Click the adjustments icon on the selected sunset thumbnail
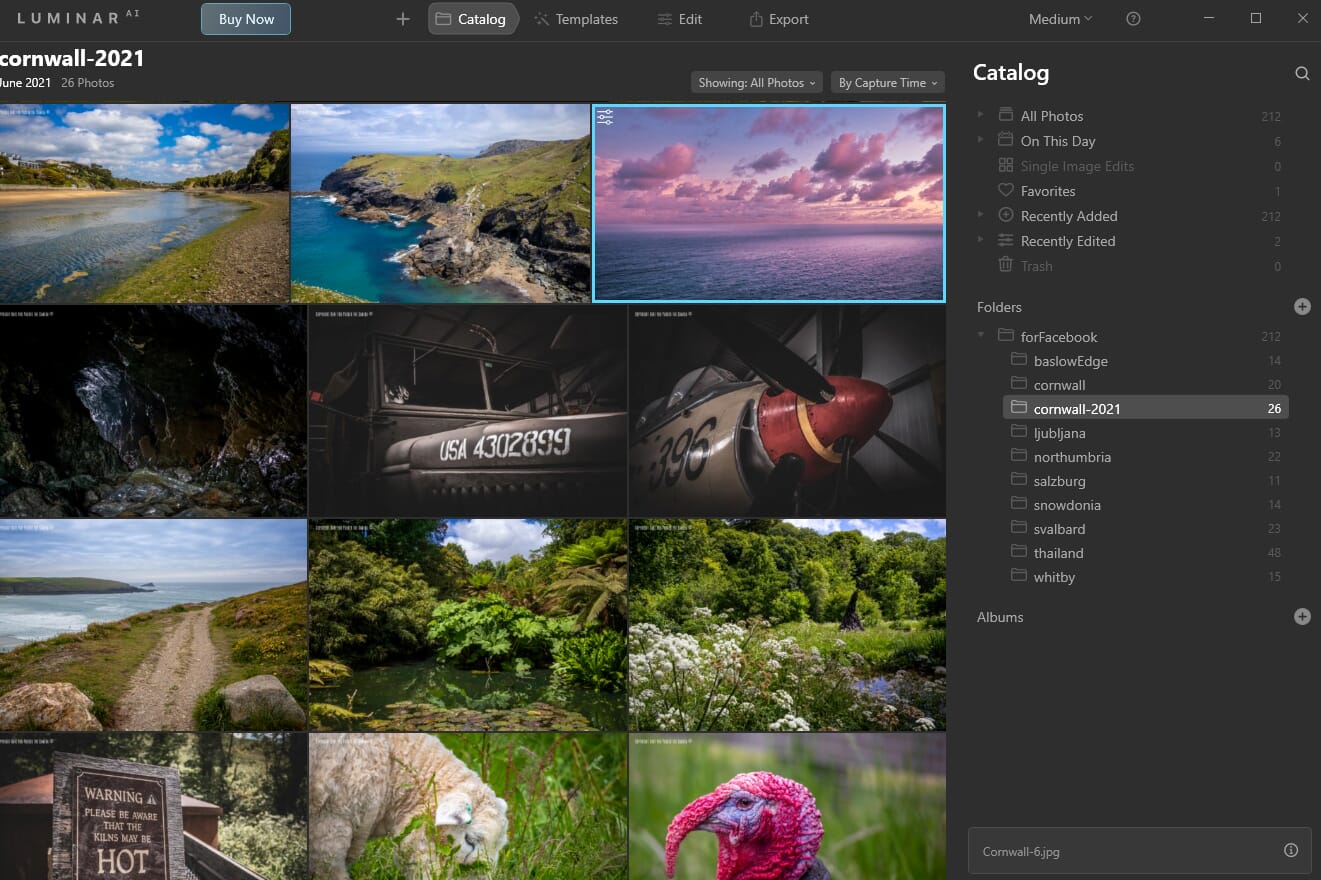Image resolution: width=1321 pixels, height=880 pixels. tap(605, 117)
